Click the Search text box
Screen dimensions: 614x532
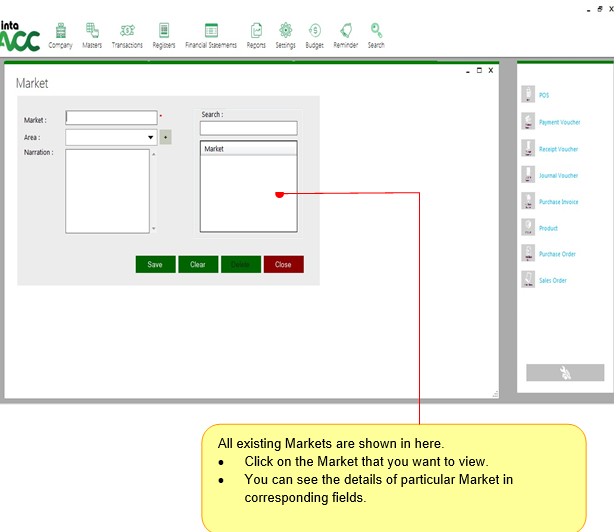(248, 128)
